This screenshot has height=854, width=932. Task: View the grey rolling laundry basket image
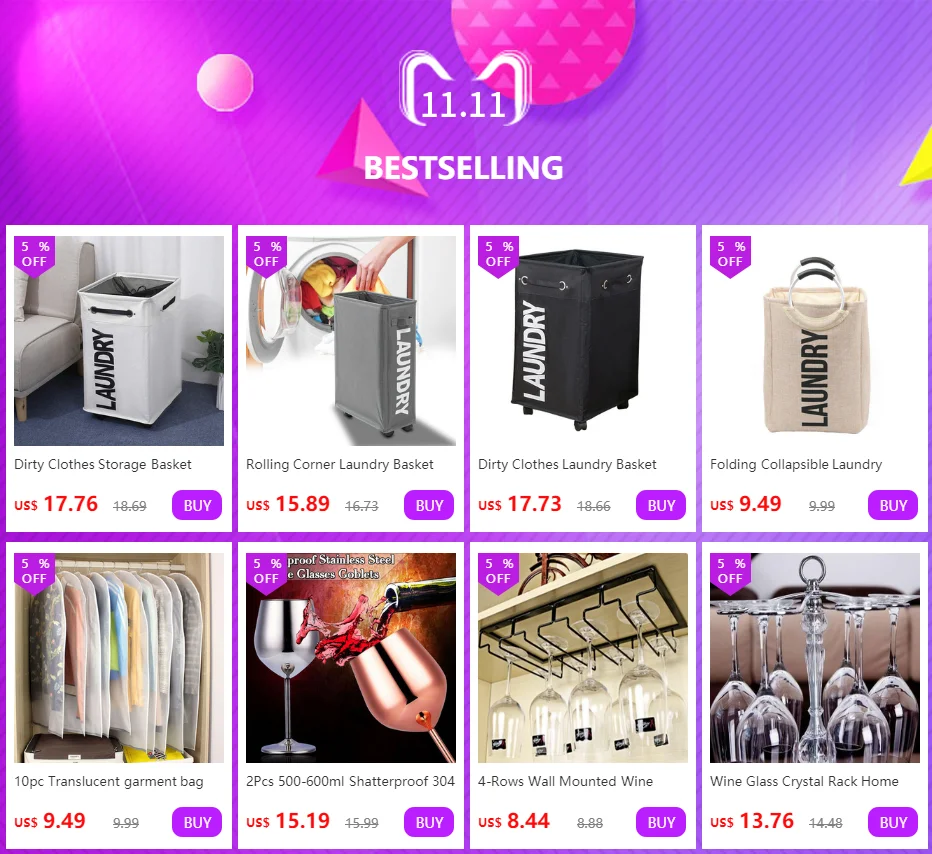point(351,341)
